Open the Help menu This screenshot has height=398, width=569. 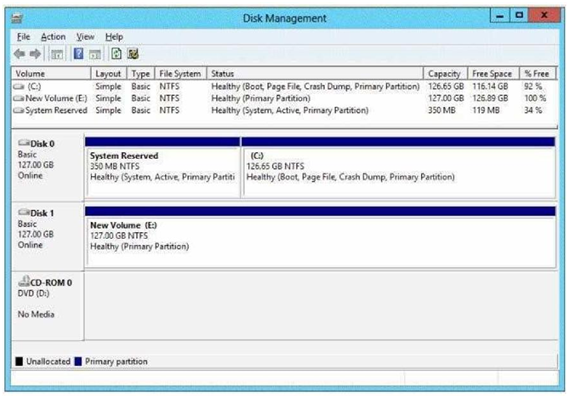[x=114, y=37]
